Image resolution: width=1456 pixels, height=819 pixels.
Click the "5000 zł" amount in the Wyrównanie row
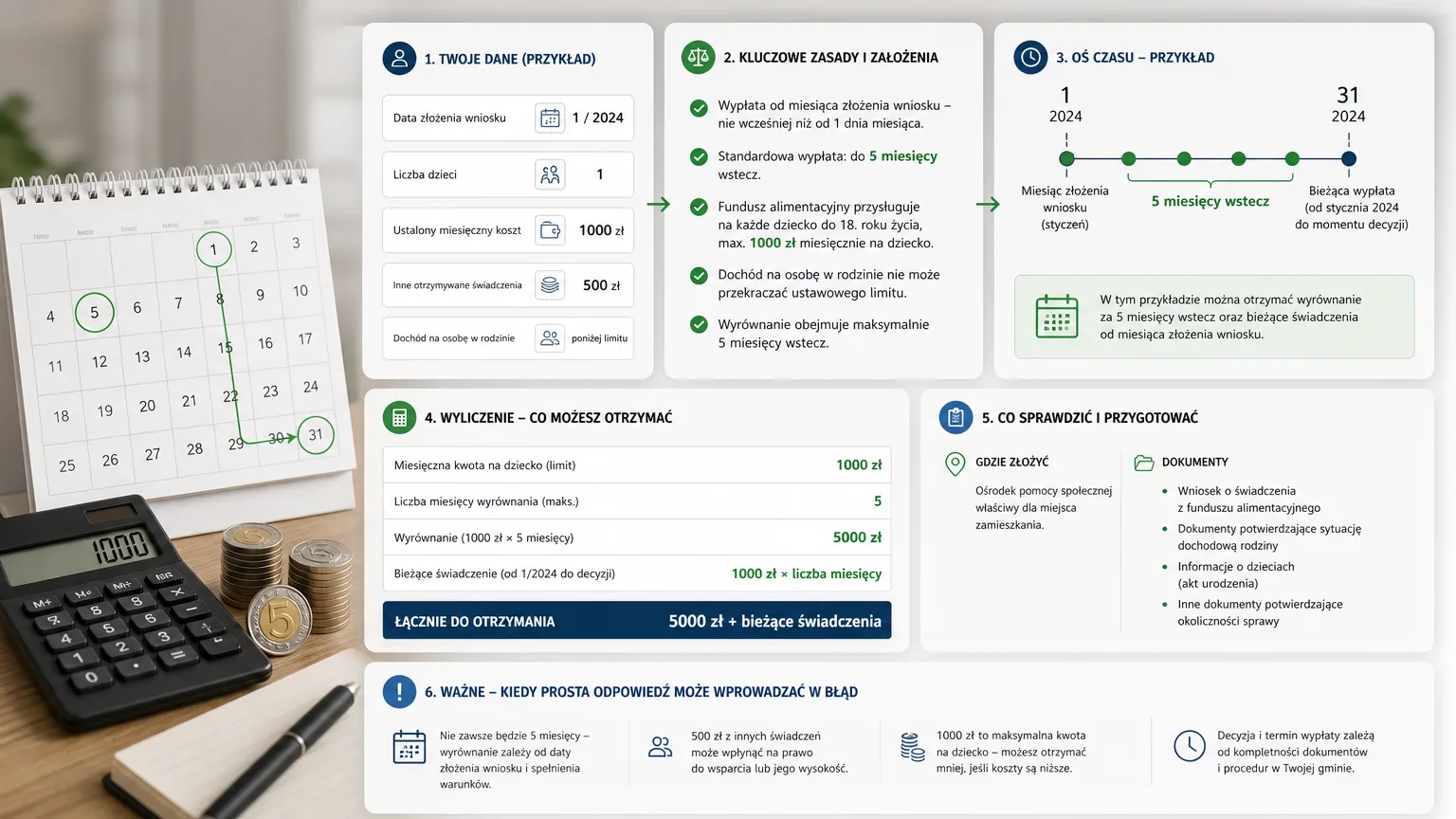point(857,537)
